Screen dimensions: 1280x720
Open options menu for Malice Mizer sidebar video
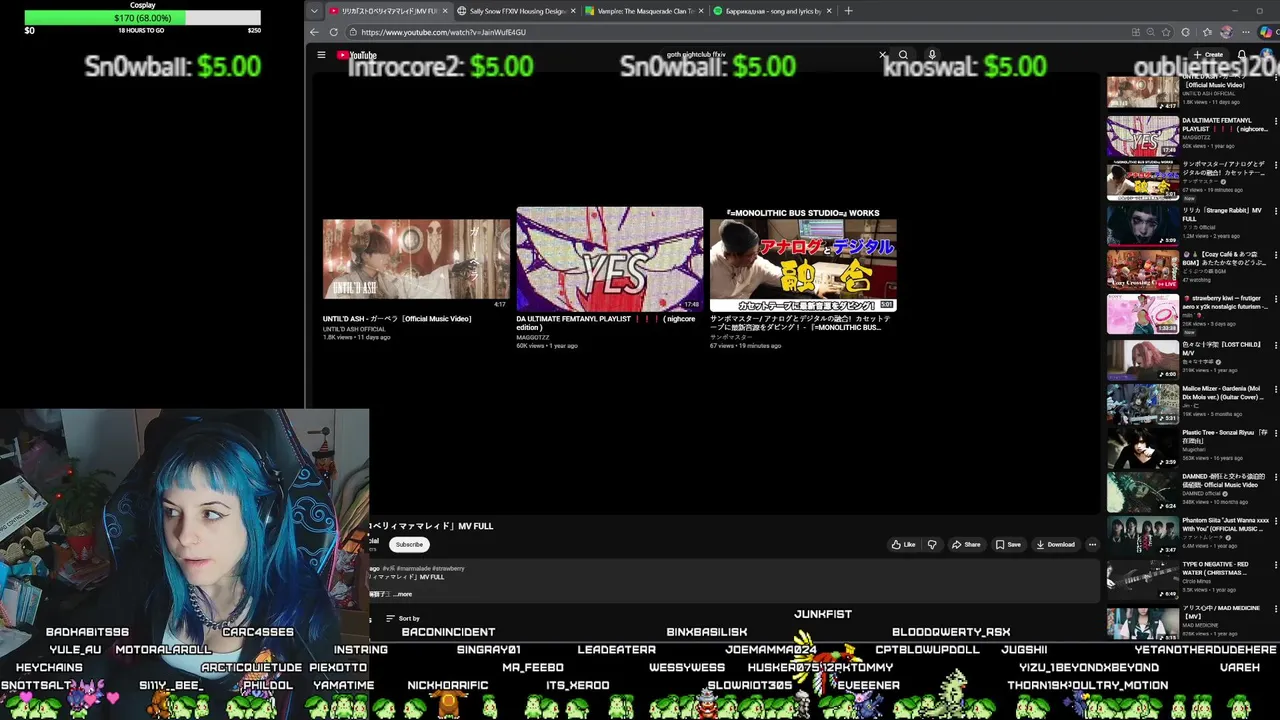[1275, 389]
